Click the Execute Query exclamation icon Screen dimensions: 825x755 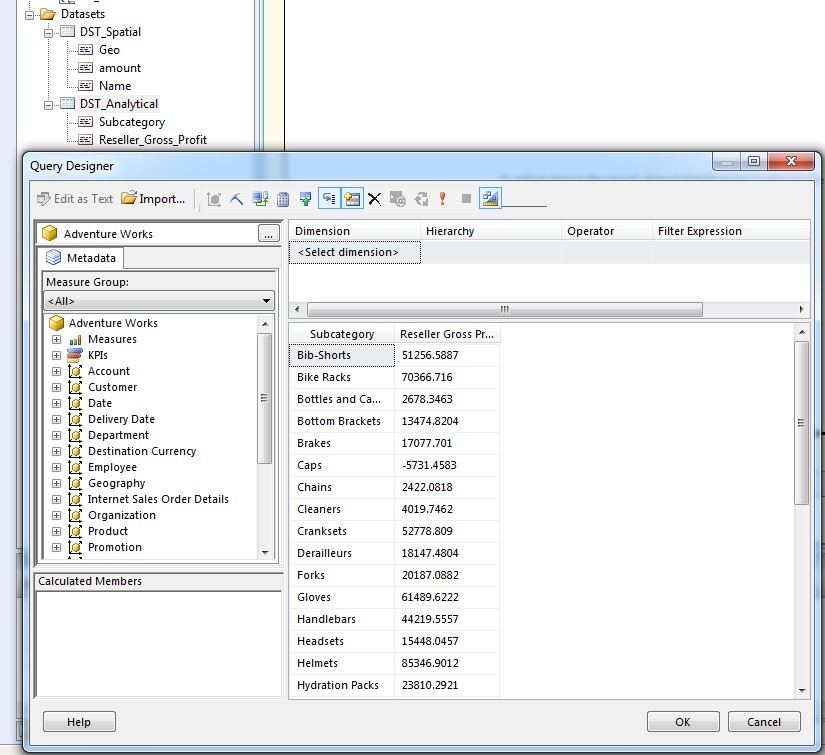pyautogui.click(x=443, y=199)
